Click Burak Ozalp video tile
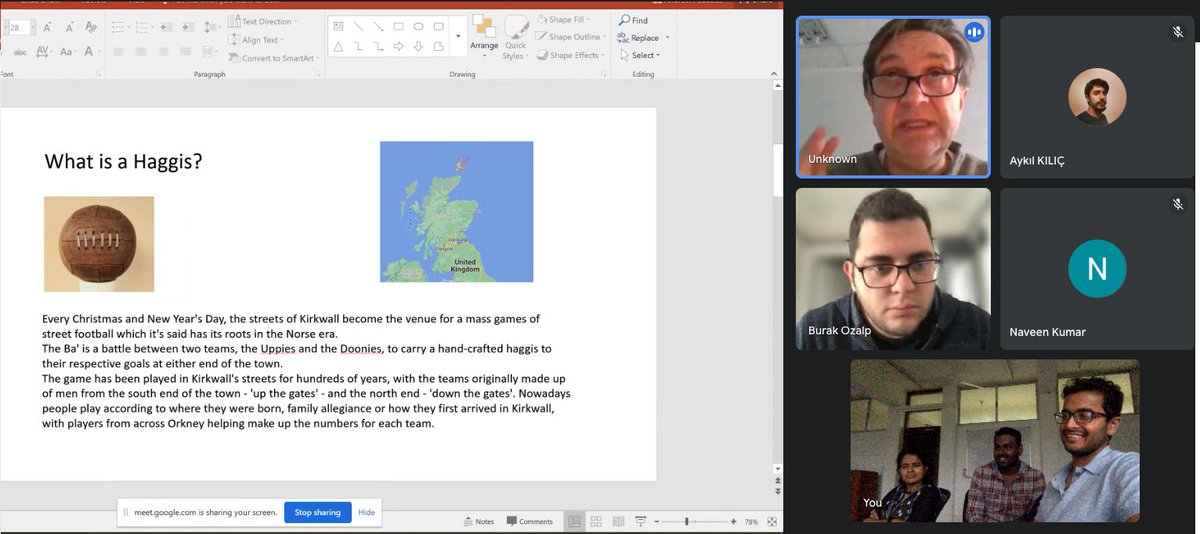 point(893,269)
